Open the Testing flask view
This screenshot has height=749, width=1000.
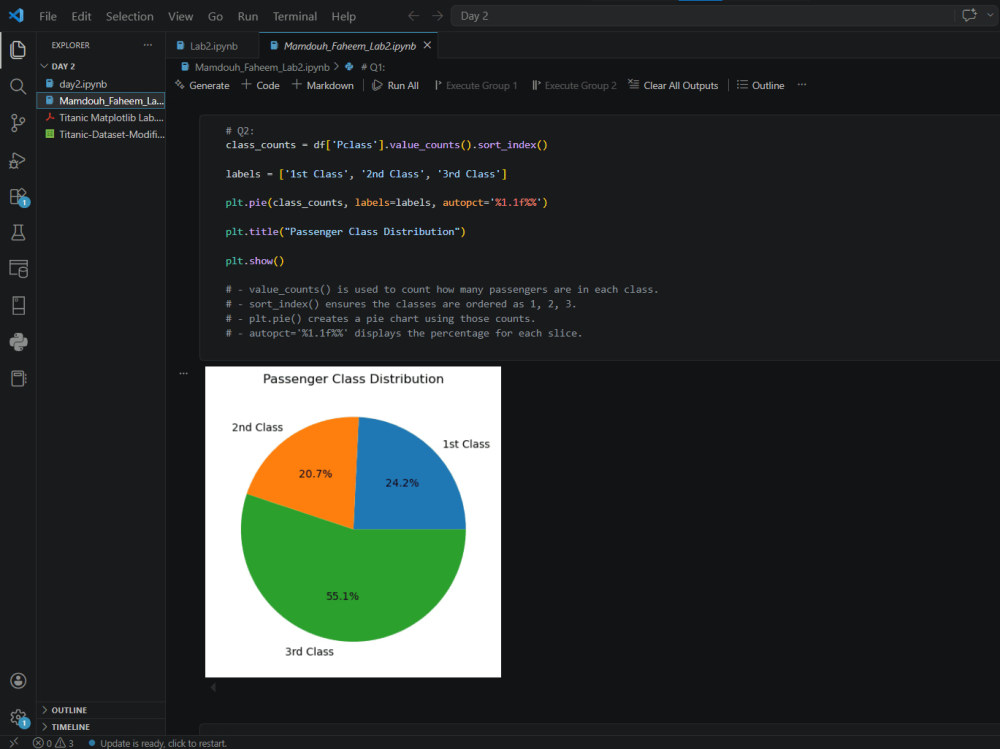pyautogui.click(x=18, y=232)
